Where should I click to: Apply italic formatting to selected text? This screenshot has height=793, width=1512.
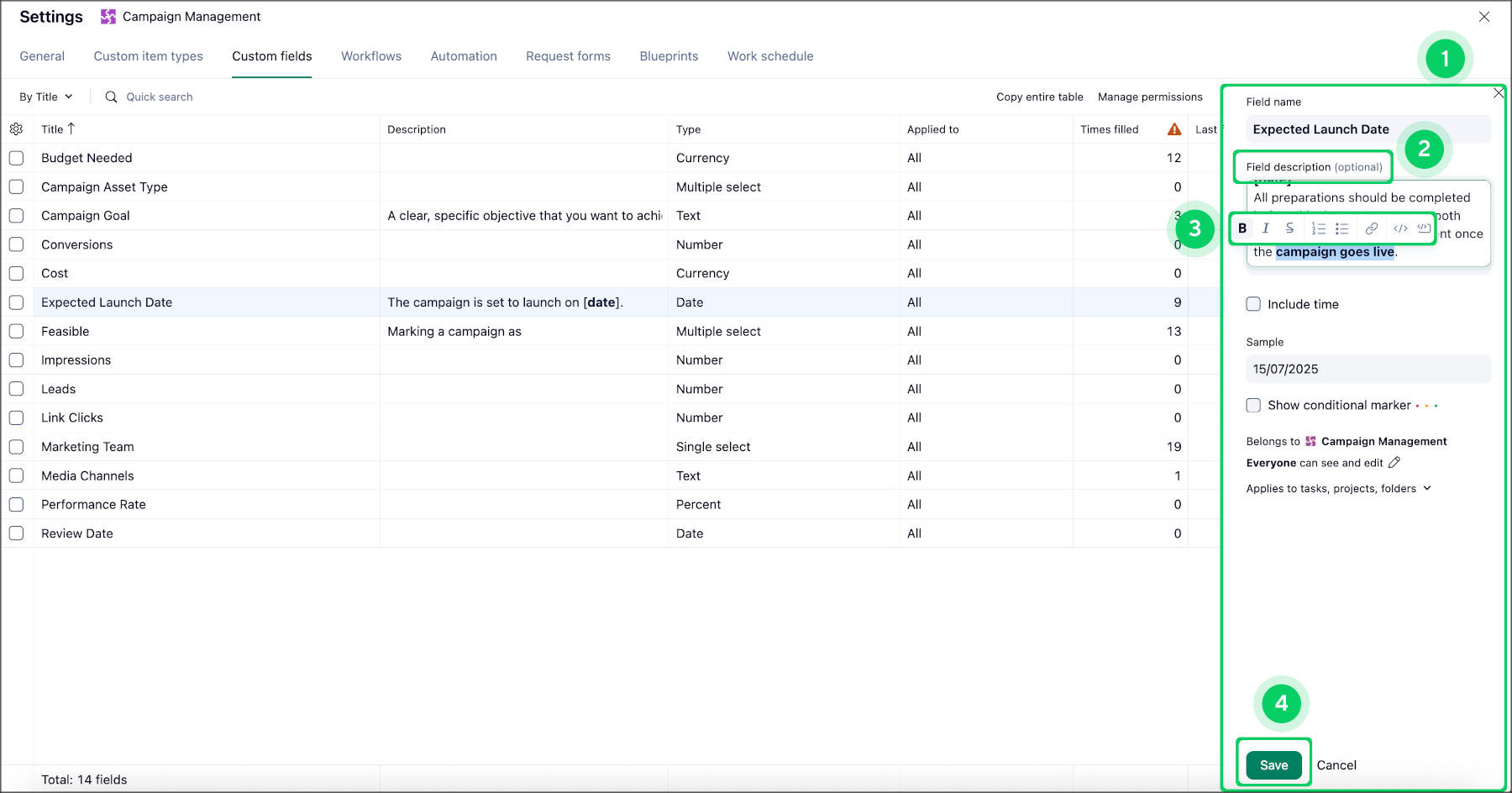[x=1265, y=228]
